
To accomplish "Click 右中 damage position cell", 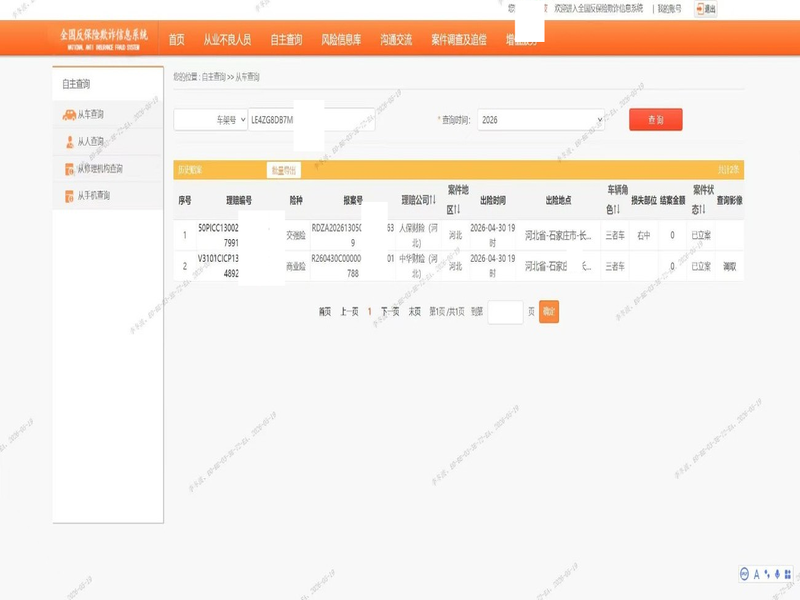I will click(x=644, y=235).
